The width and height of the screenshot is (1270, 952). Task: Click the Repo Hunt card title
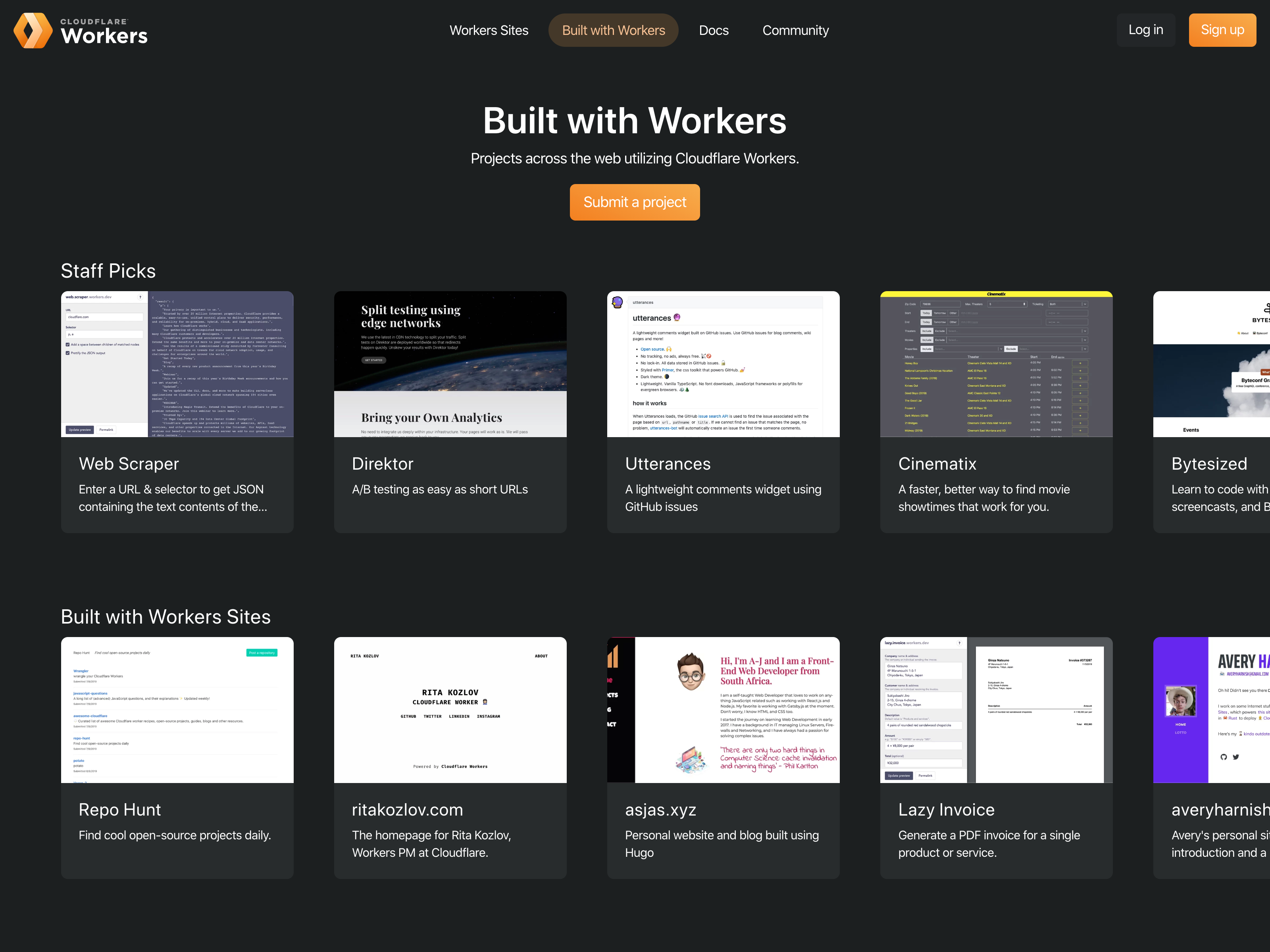click(x=119, y=810)
